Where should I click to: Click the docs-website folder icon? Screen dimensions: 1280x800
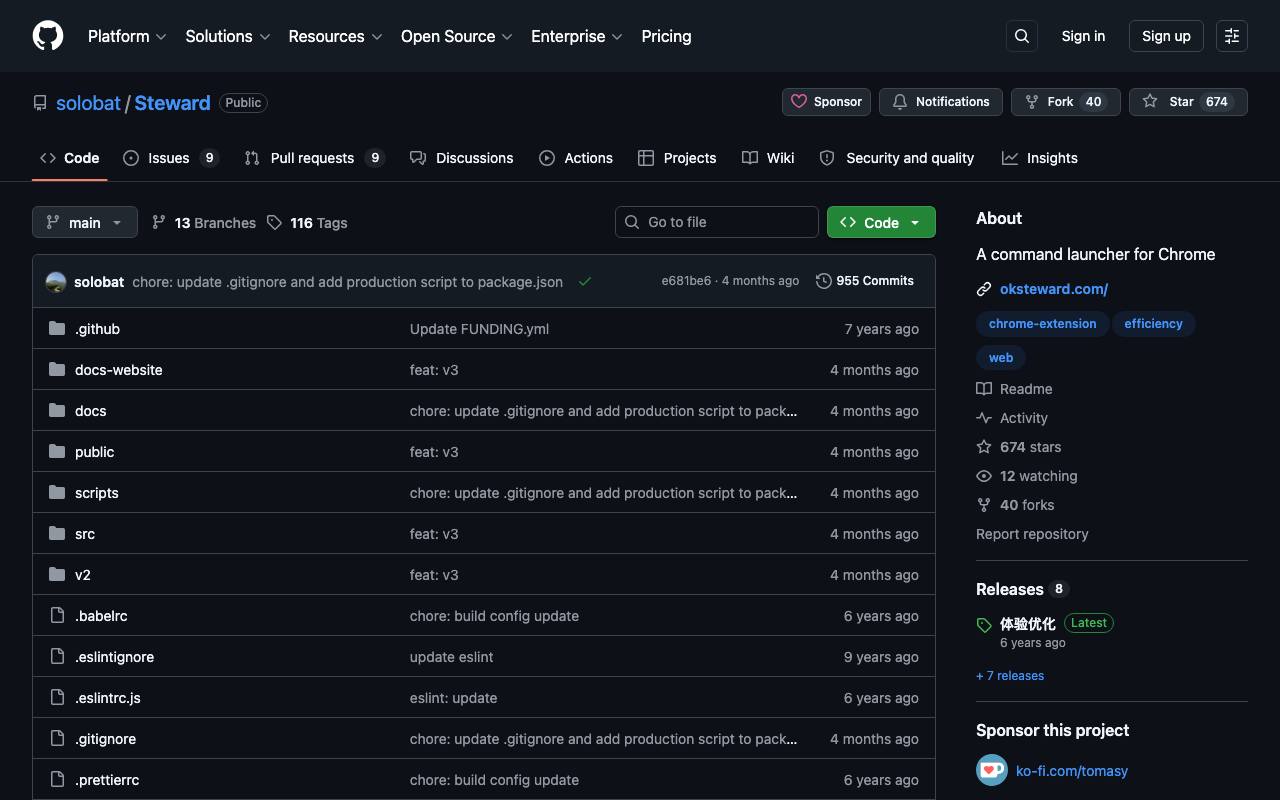(x=57, y=370)
